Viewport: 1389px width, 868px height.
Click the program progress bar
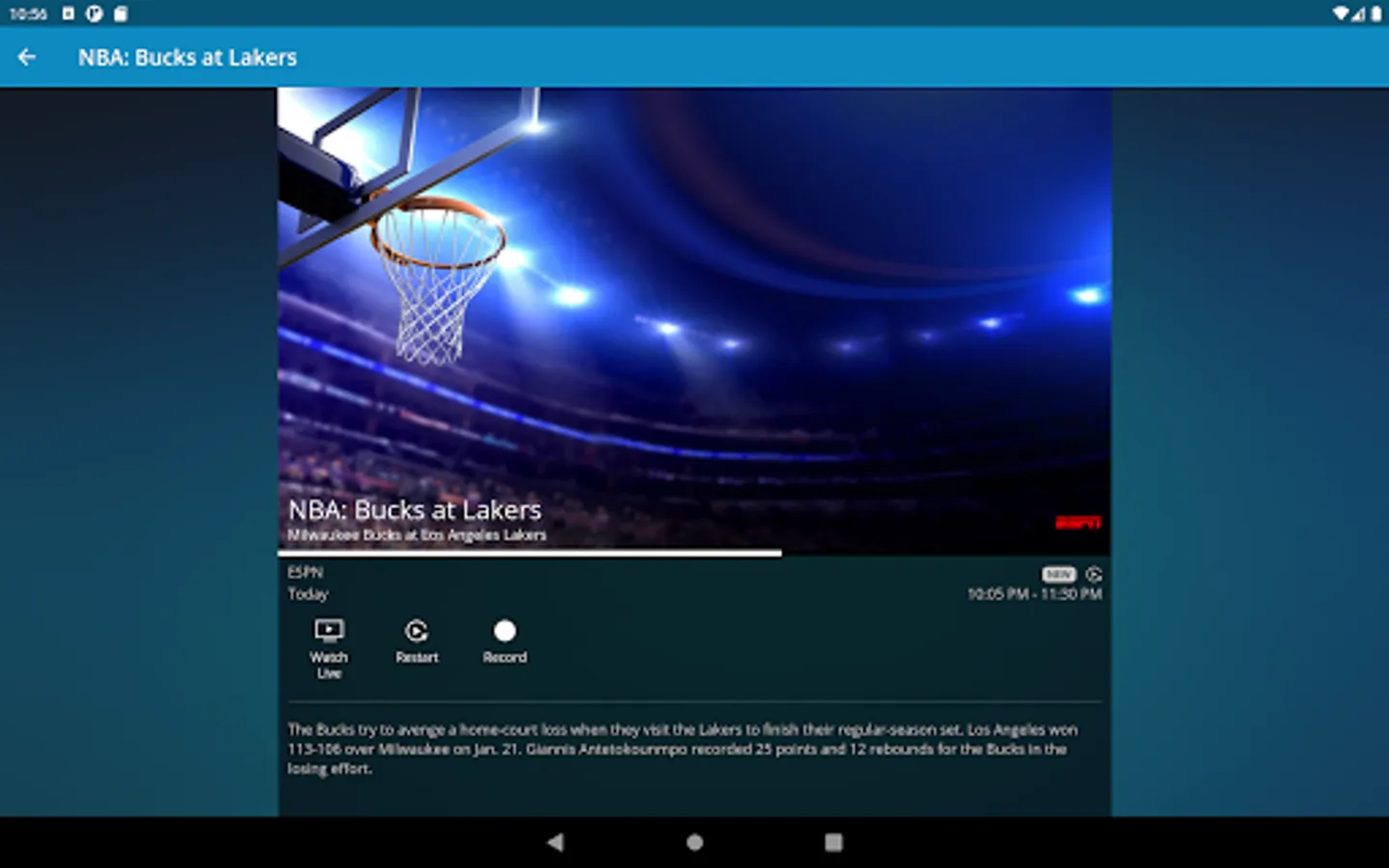[x=694, y=554]
